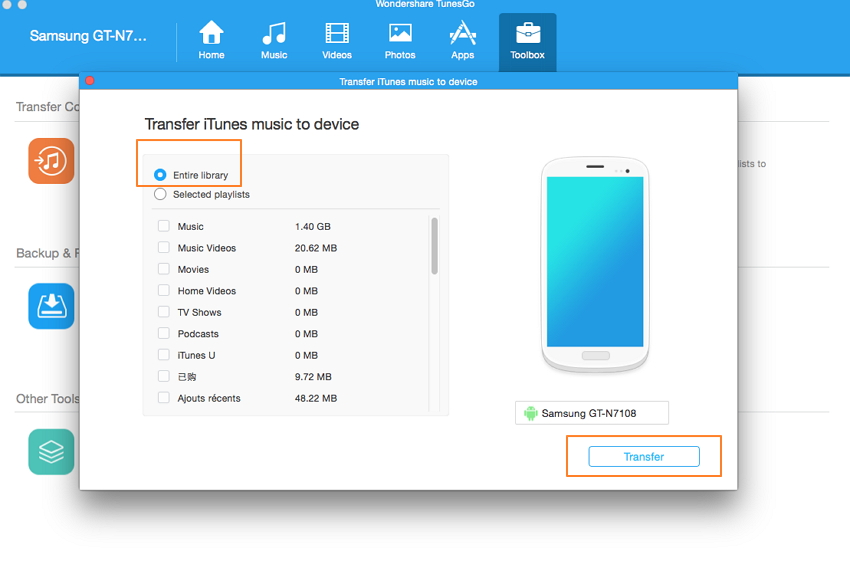Enable the Podcasts checkbox

coord(163,334)
